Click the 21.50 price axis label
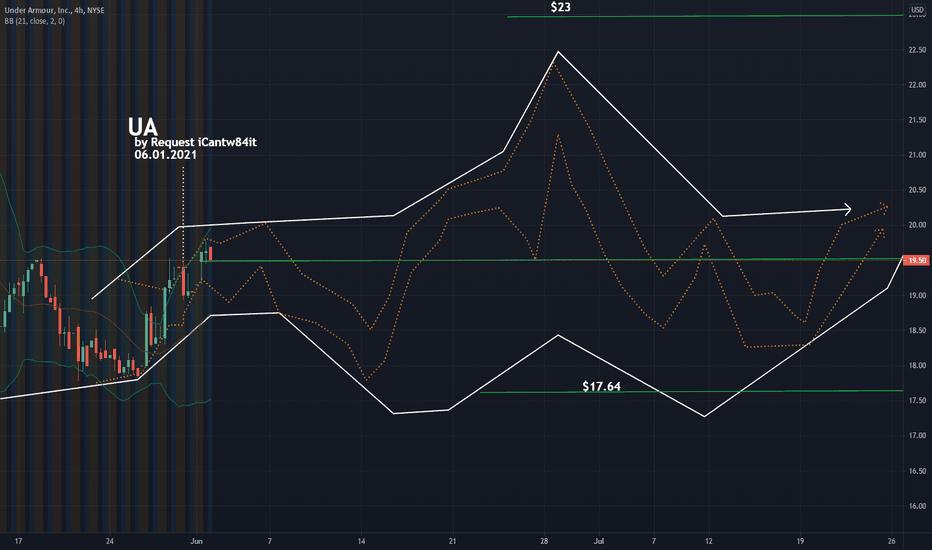 917,120
